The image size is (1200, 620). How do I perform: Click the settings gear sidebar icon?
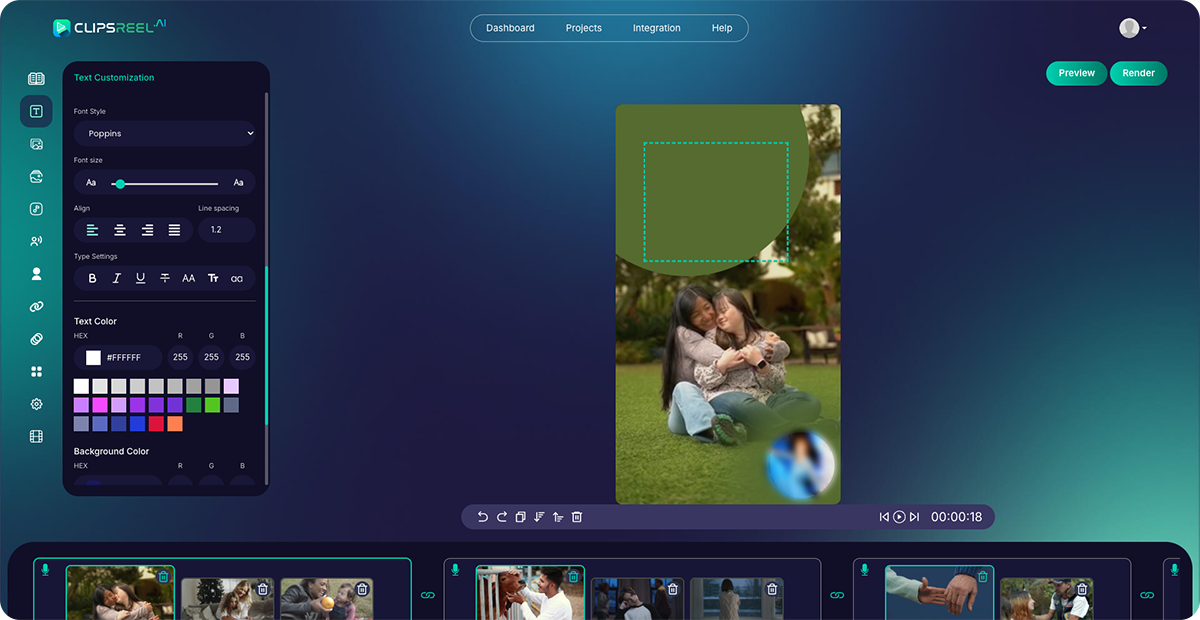point(36,404)
